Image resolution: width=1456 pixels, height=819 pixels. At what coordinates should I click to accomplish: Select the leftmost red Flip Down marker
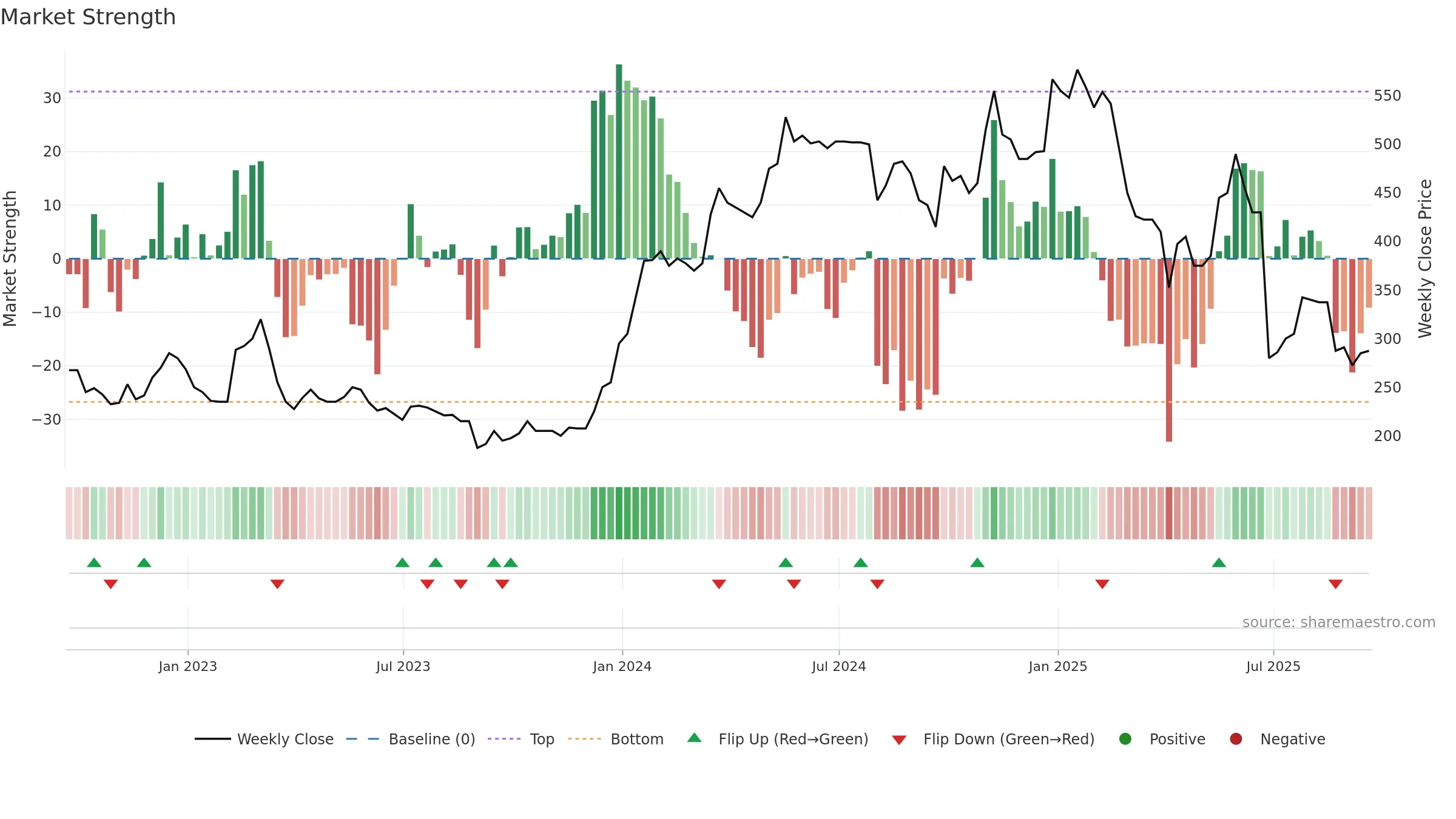110,584
